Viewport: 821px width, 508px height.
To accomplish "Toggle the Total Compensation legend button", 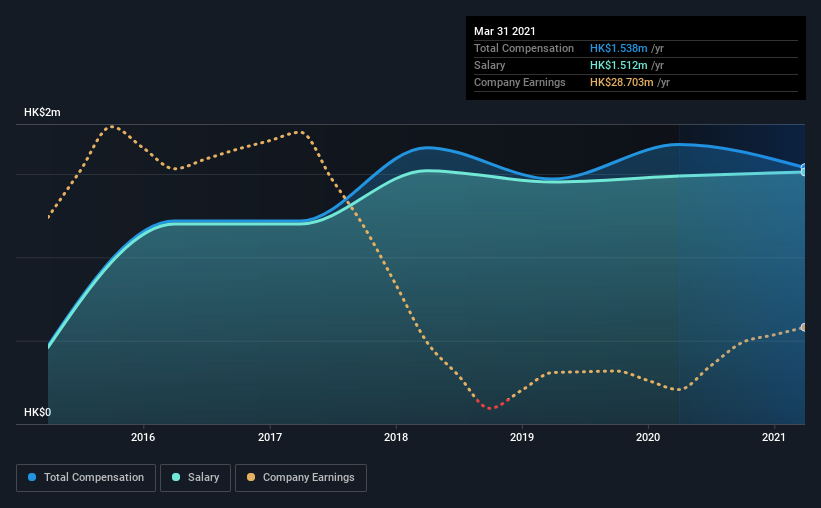I will tap(86, 478).
